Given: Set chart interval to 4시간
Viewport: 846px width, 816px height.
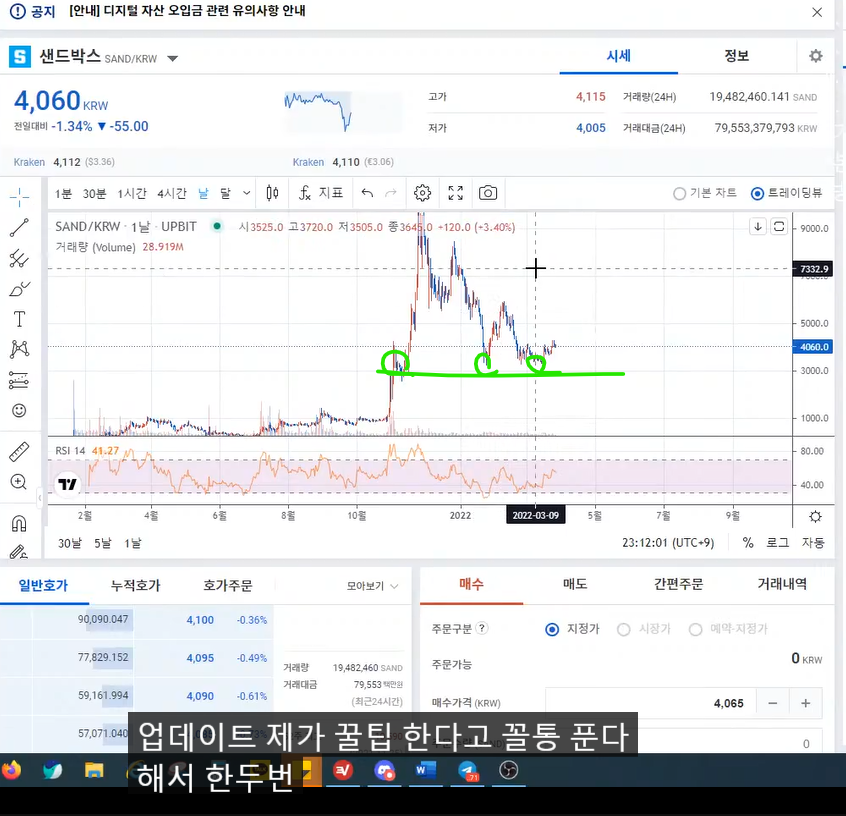Looking at the screenshot, I should (172, 193).
